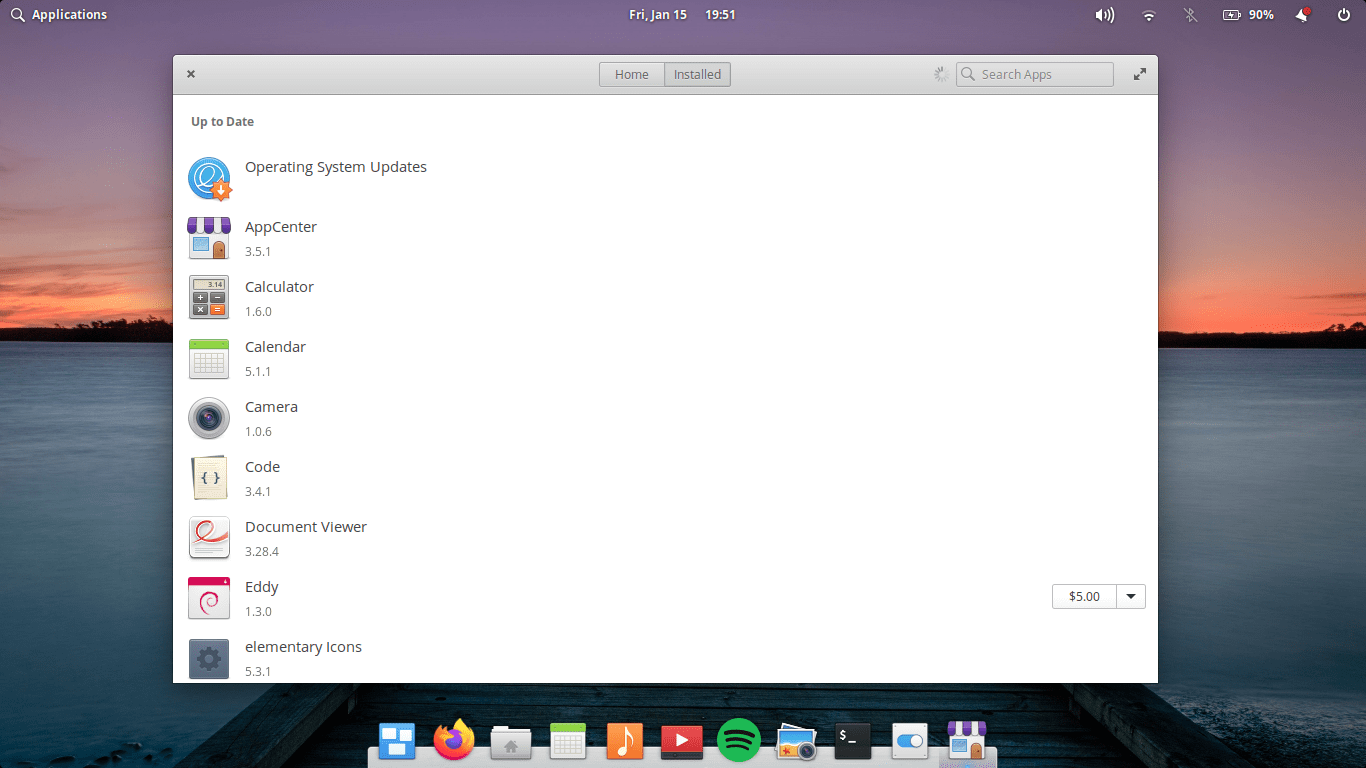Open the session power menu icon
The height and width of the screenshot is (768, 1366).
point(1344,15)
